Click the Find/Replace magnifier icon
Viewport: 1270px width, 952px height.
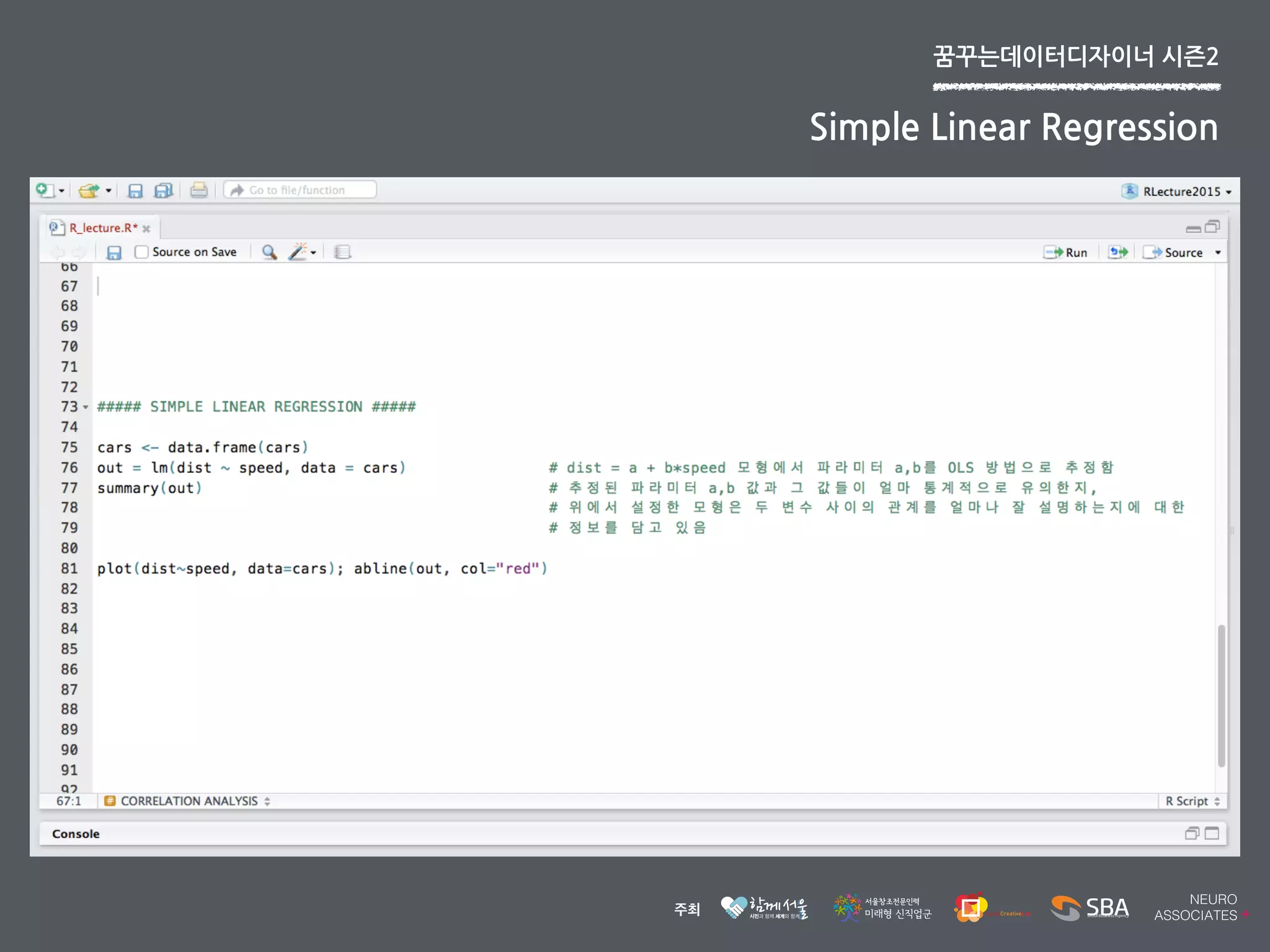269,252
